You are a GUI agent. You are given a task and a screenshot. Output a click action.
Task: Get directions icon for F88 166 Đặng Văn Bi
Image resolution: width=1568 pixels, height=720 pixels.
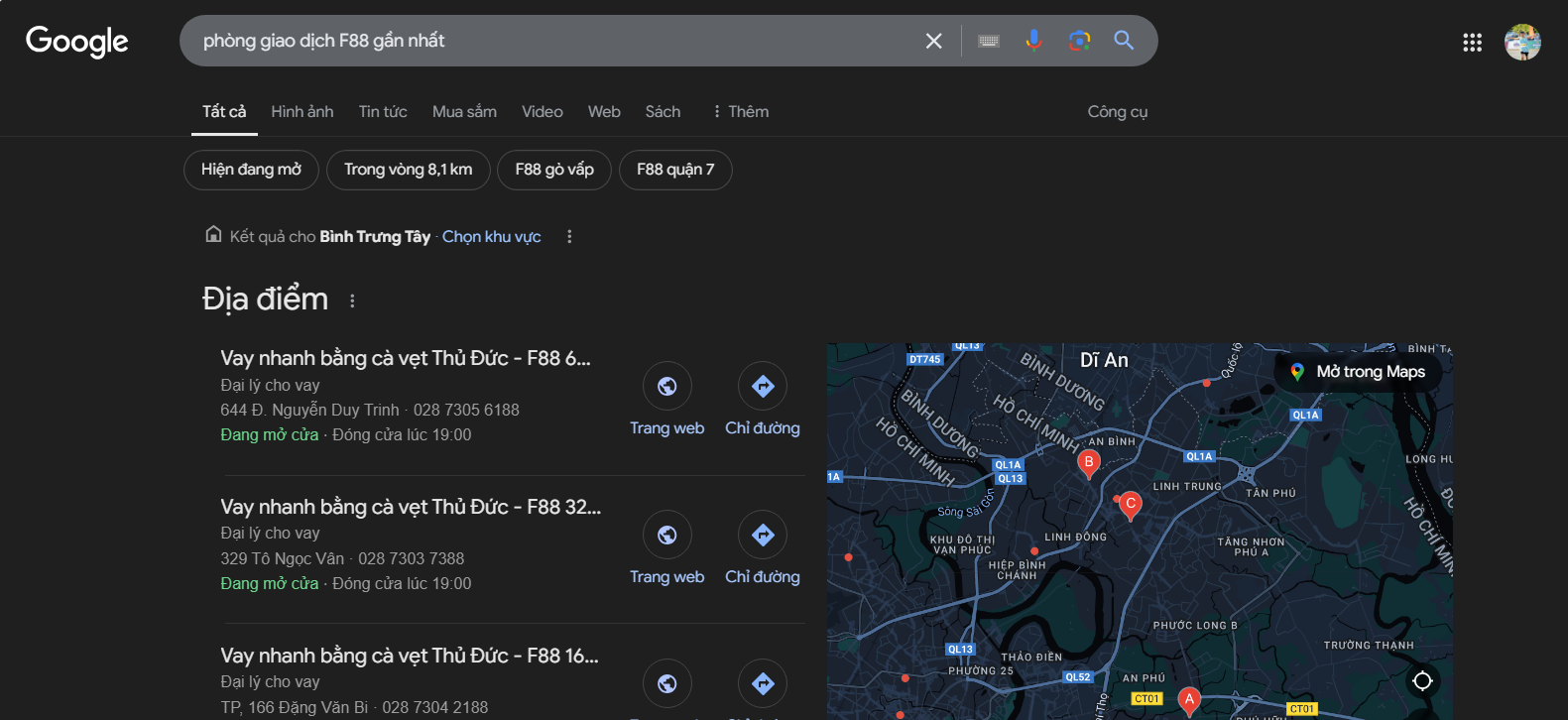click(x=763, y=683)
